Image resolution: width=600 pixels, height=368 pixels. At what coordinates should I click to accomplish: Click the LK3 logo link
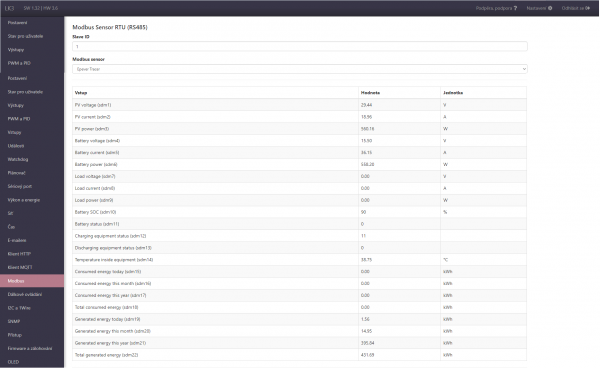click(10, 8)
